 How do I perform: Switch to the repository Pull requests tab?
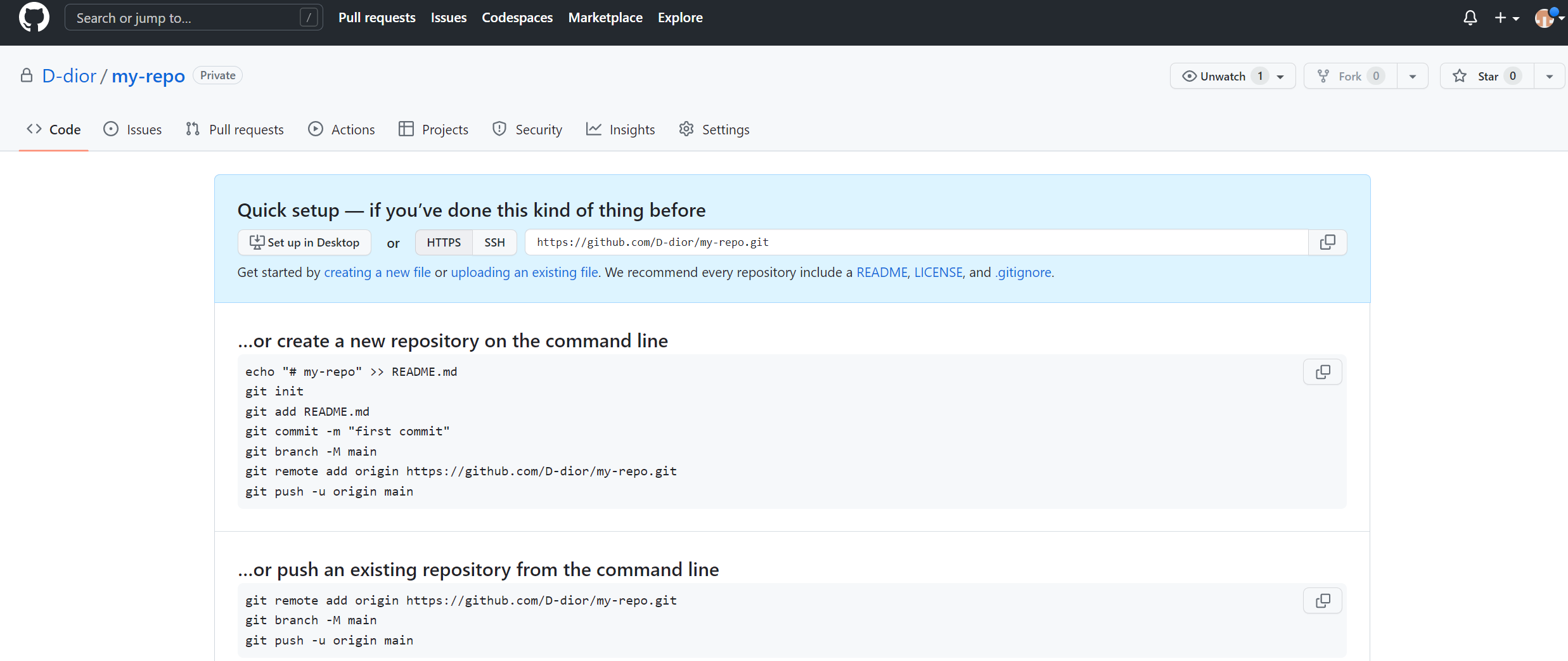coord(235,129)
